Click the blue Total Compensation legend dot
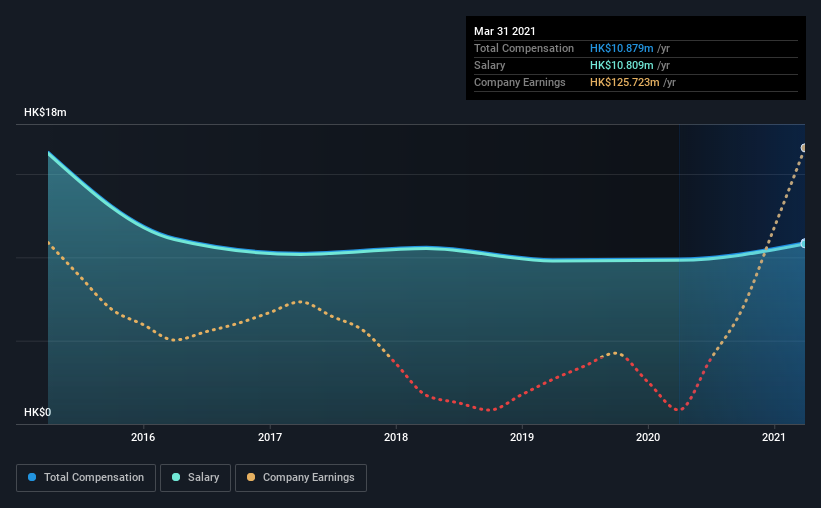 click(32, 477)
